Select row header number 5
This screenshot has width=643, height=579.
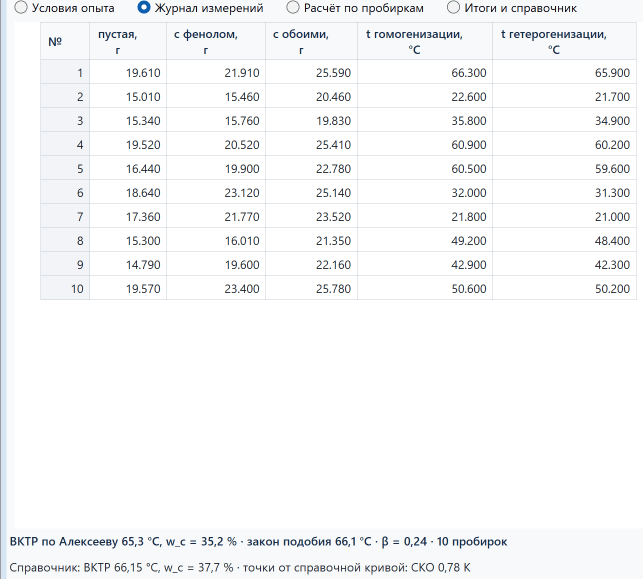65,169
